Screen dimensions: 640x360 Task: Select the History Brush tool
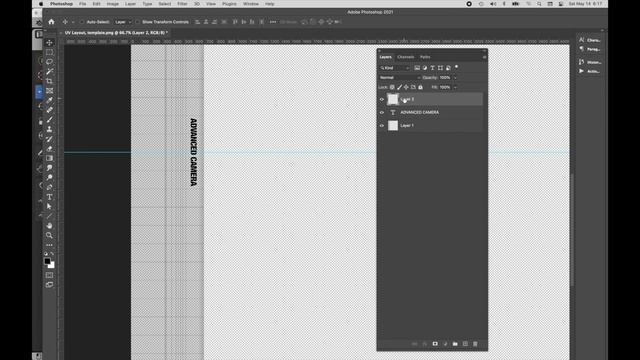tap(49, 139)
